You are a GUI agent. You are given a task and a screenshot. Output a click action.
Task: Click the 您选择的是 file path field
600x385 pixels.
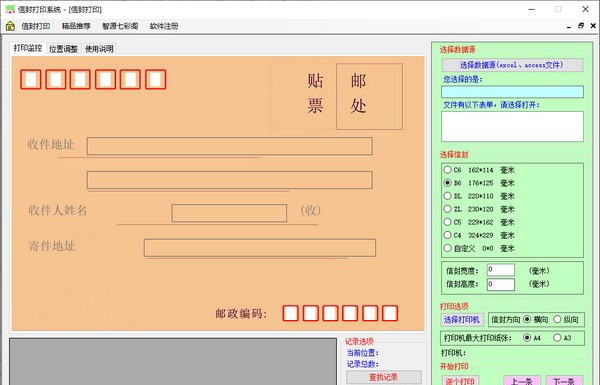click(x=512, y=92)
